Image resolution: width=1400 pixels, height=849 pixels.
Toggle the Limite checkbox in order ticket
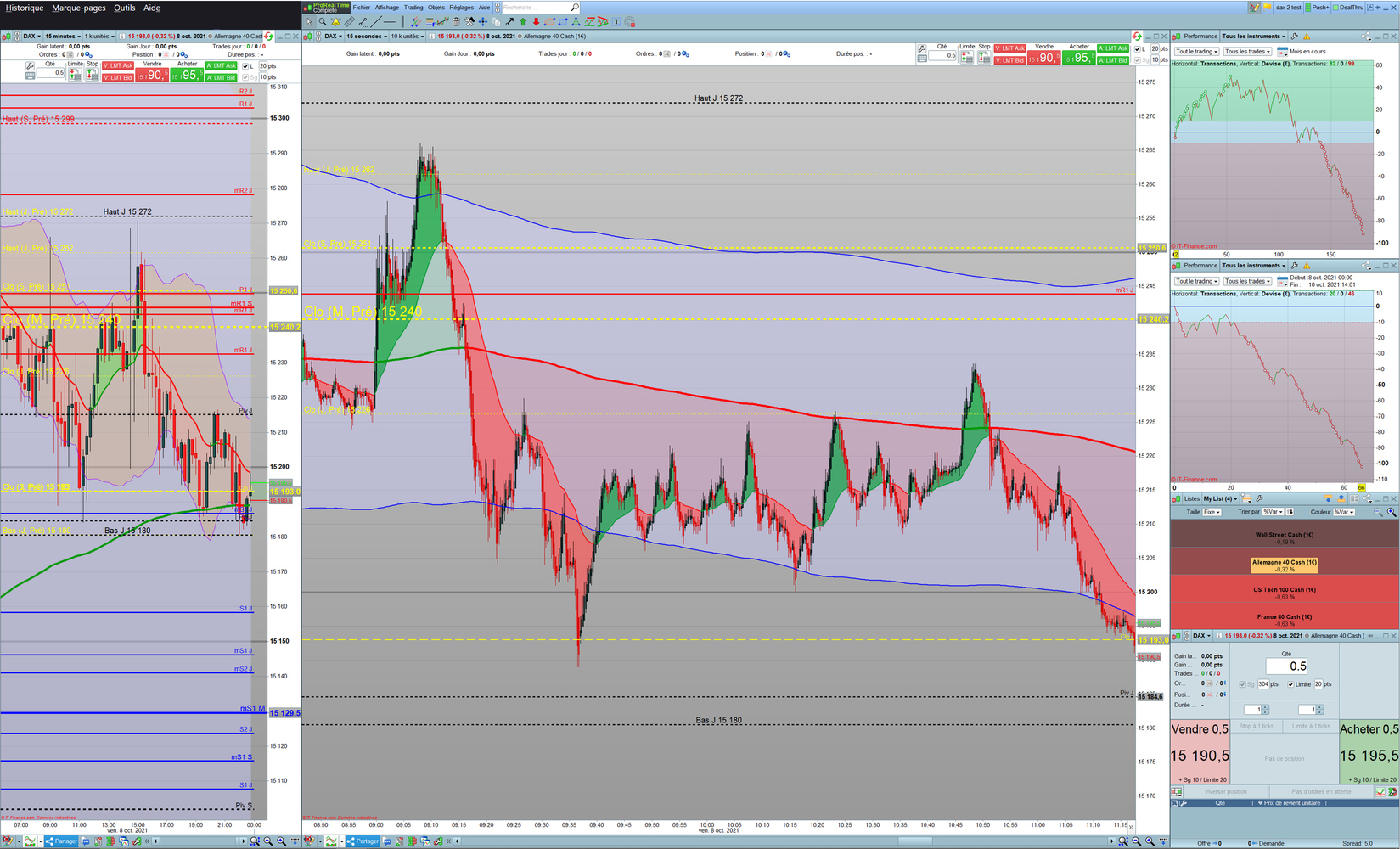[1290, 684]
